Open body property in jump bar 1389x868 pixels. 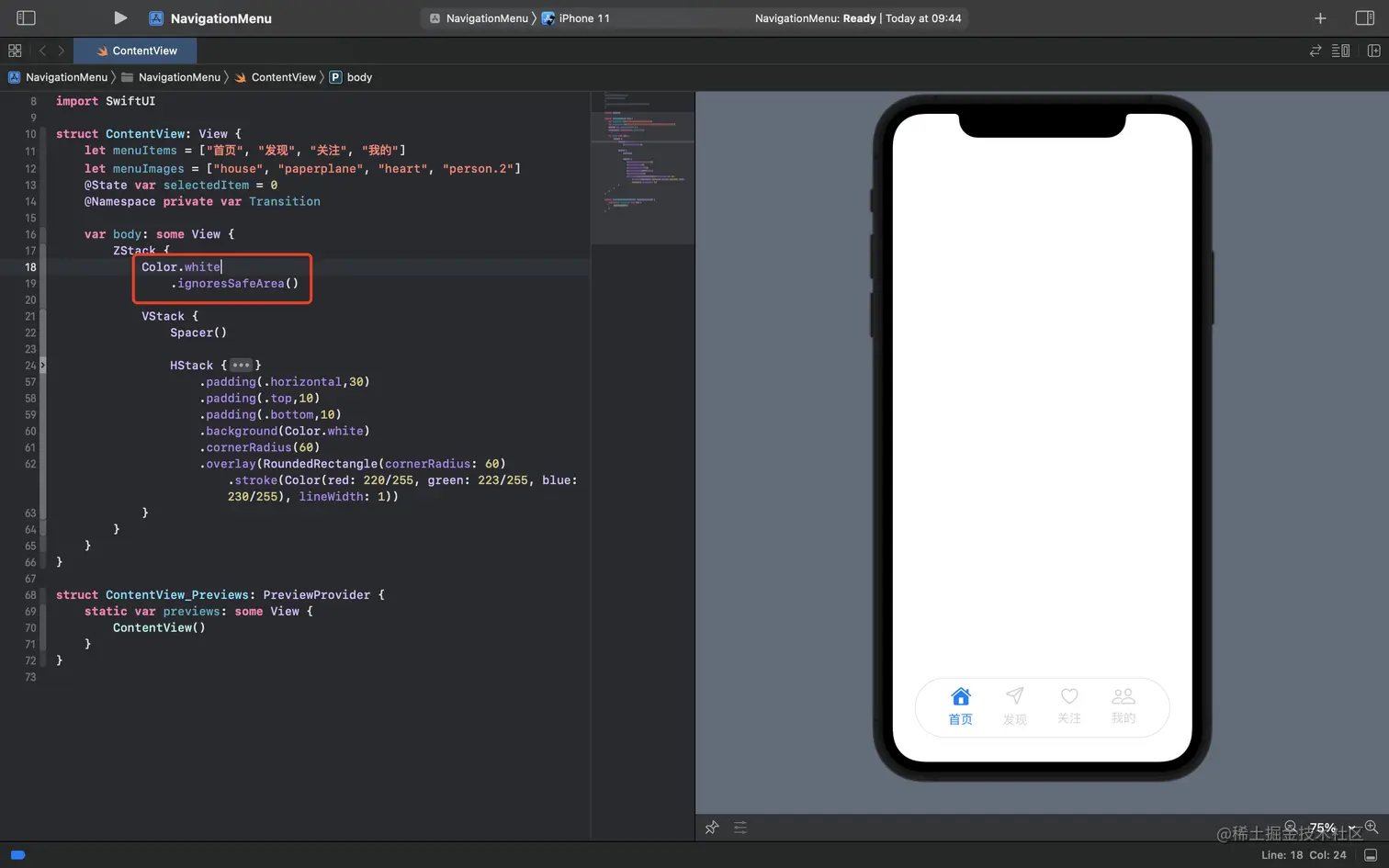coord(351,77)
